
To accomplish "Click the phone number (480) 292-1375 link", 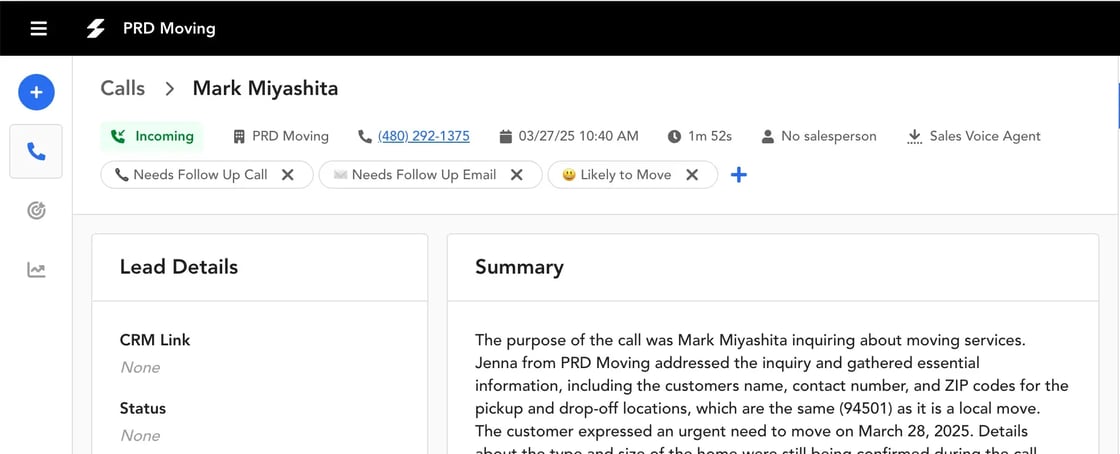I will click(x=424, y=136).
